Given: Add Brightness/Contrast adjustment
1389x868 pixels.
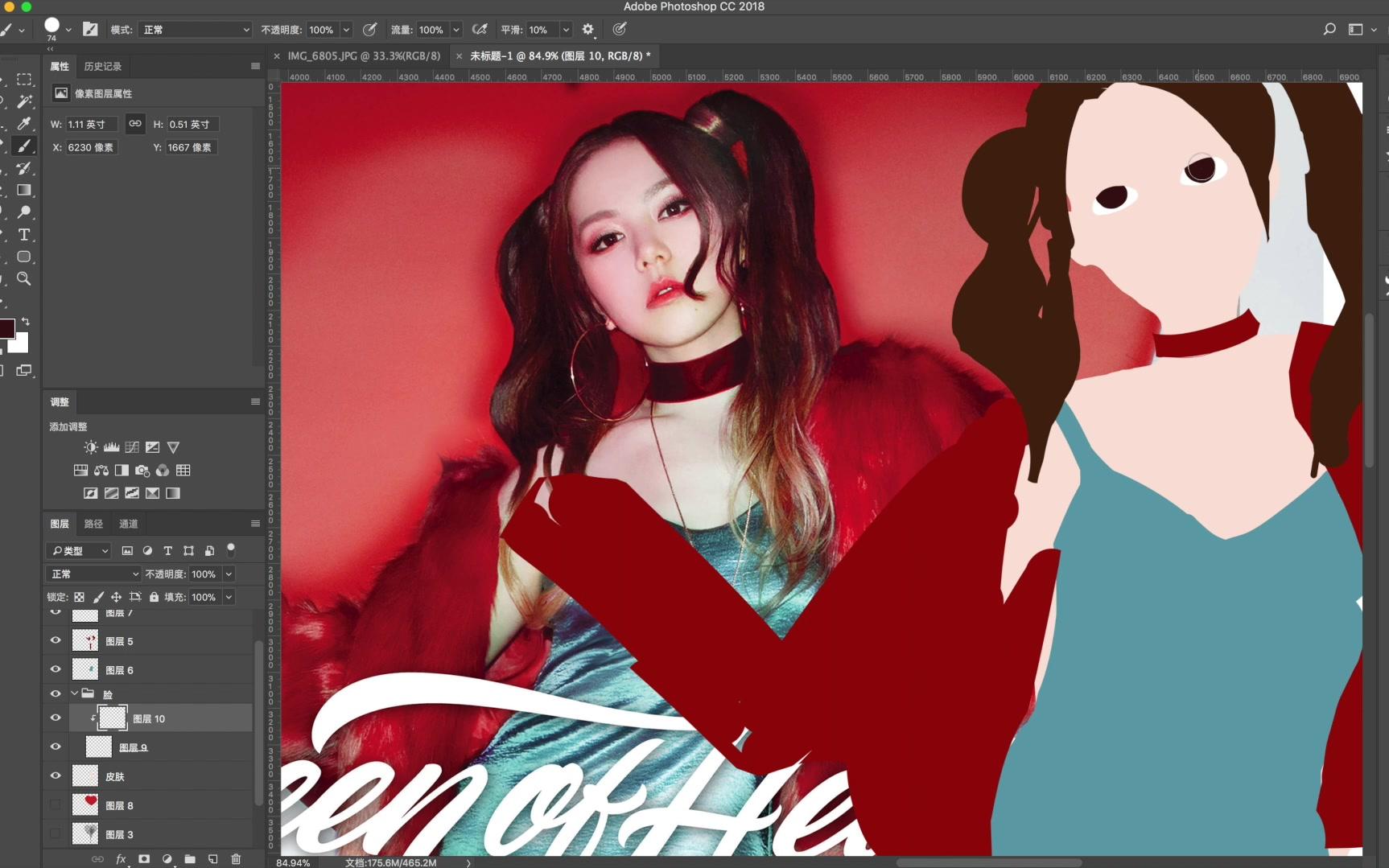Looking at the screenshot, I should point(91,447).
